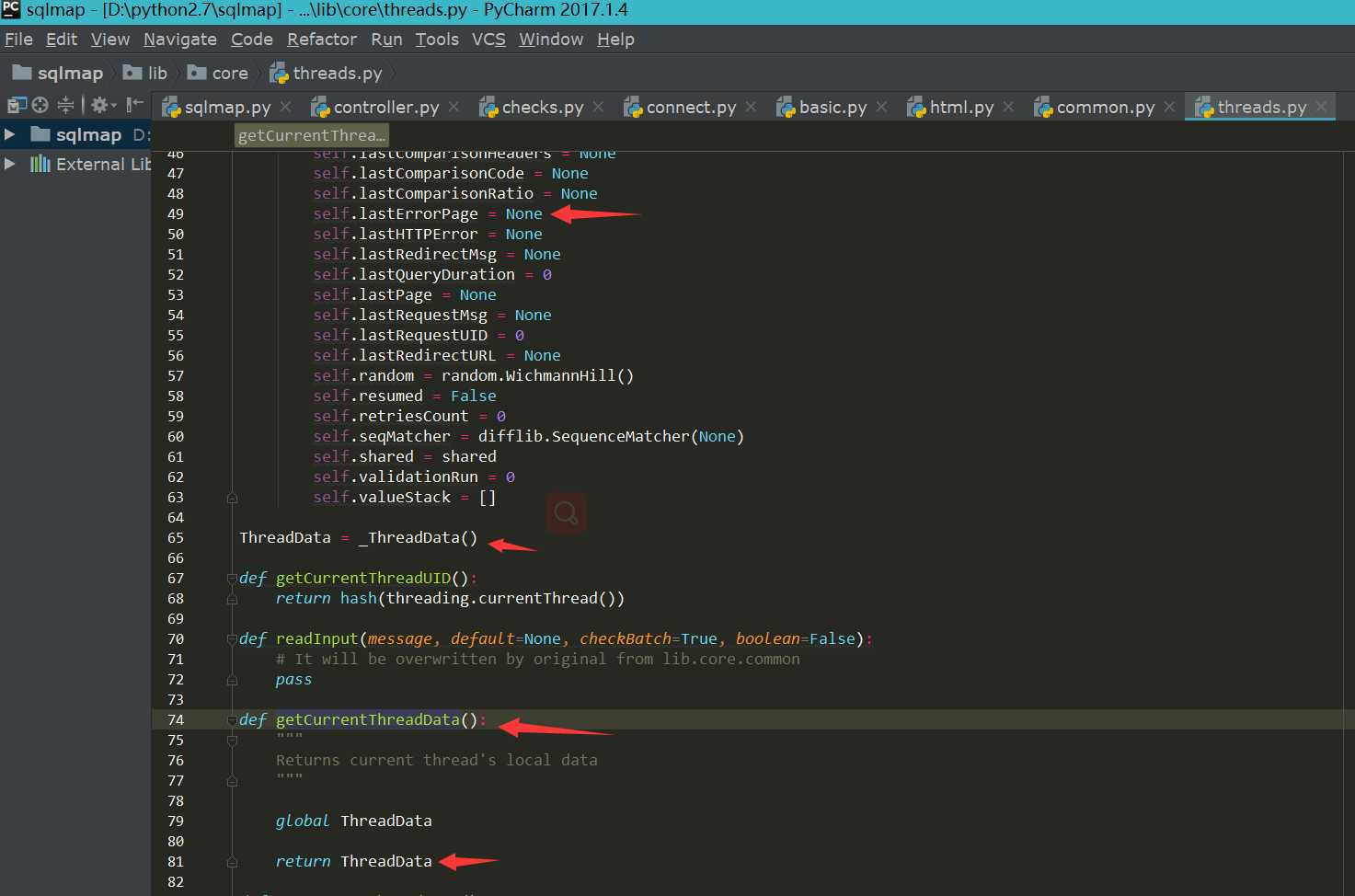Click 'random.WichmannHill()' call text
Image resolution: width=1355 pixels, height=896 pixels.
(x=538, y=376)
